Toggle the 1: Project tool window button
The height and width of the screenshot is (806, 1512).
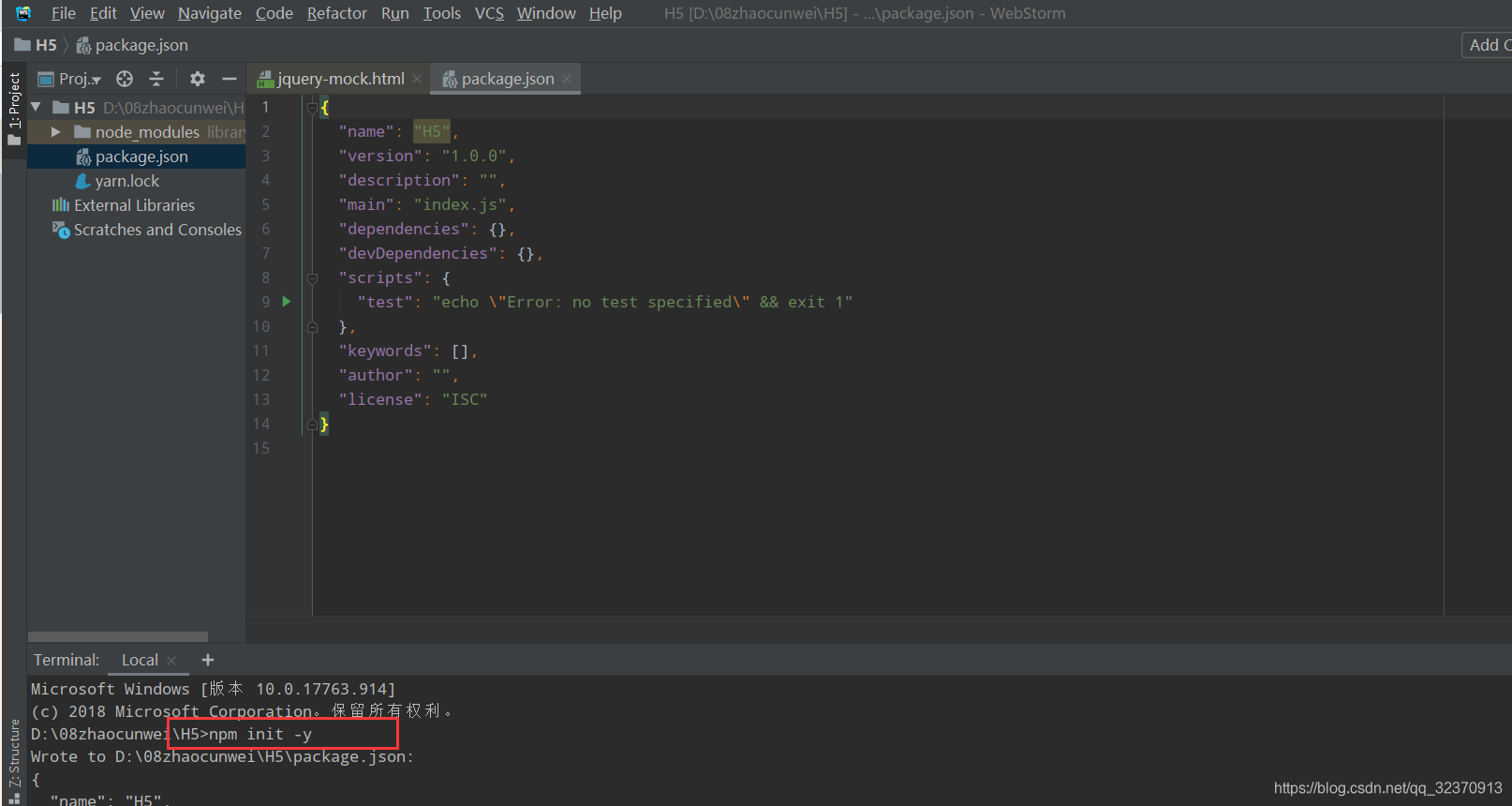coord(14,109)
